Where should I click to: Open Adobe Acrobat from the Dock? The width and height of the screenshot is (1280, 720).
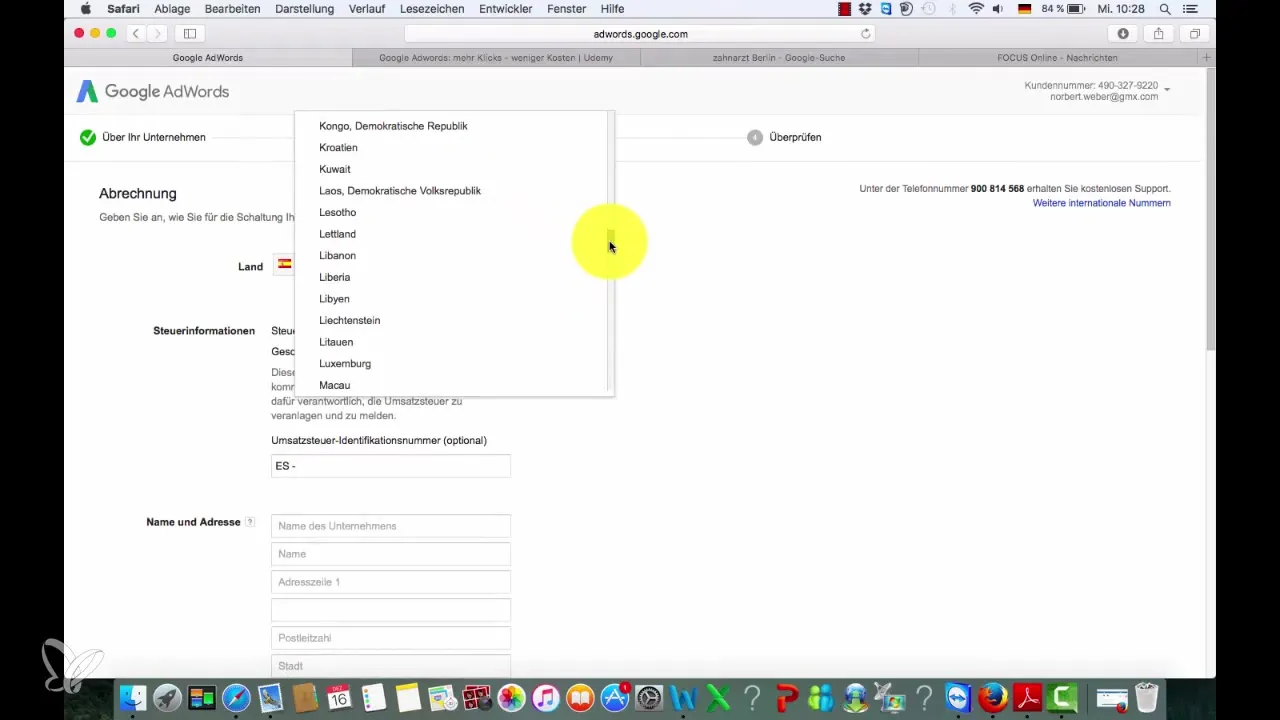1028,697
